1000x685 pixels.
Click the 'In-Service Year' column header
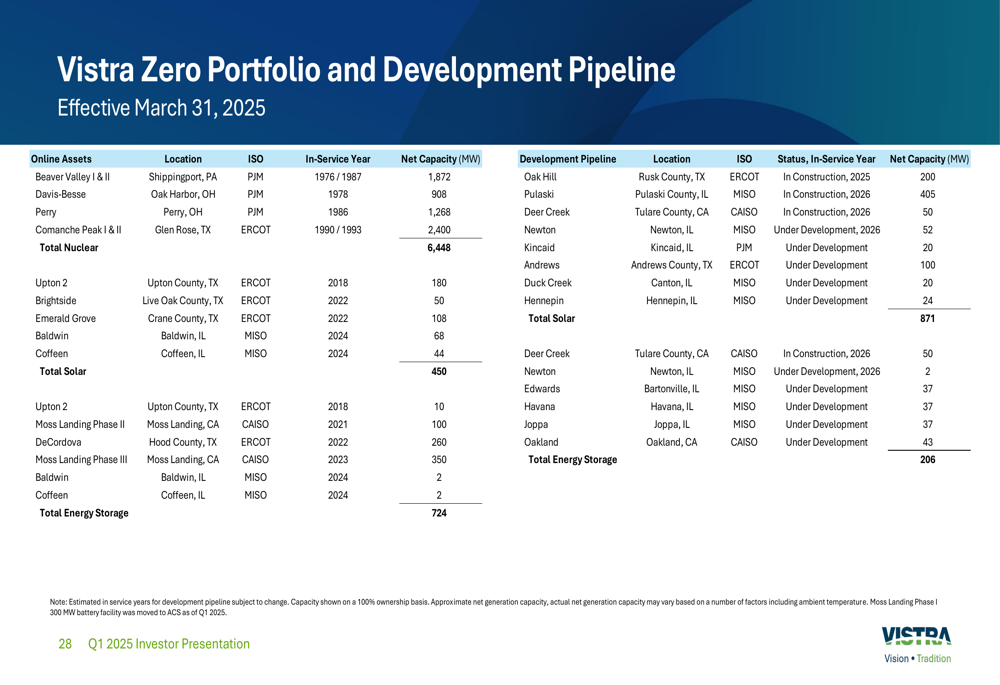click(337, 159)
